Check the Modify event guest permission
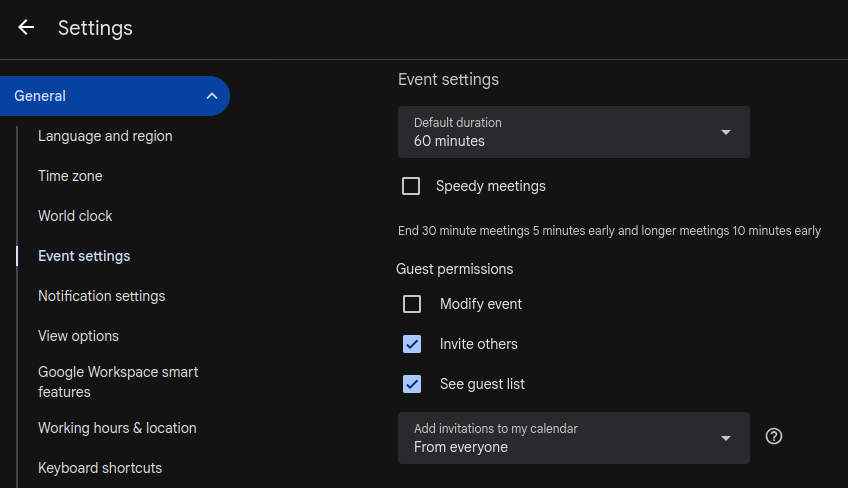848x488 pixels. pos(412,304)
